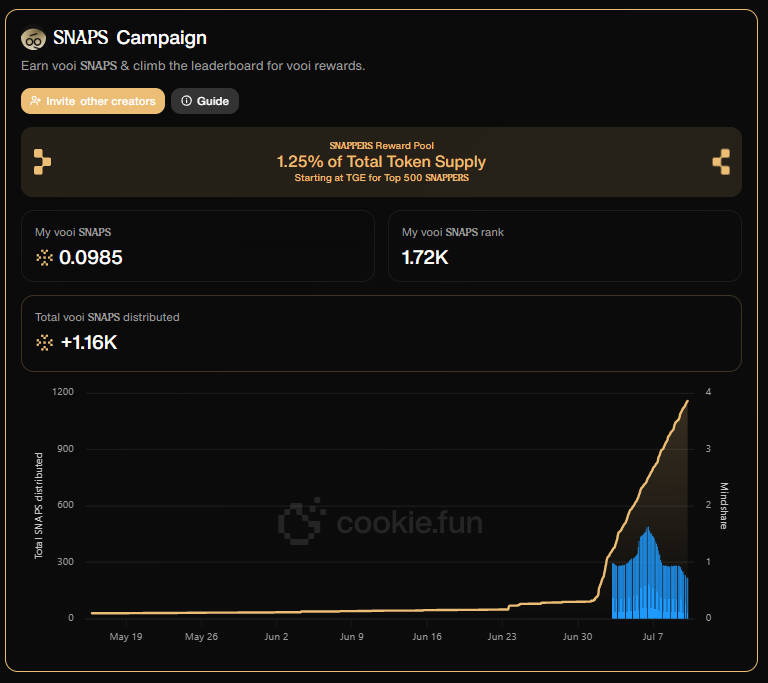
Task: Click the +1.16K distributed value
Action: pyautogui.click(x=89, y=342)
